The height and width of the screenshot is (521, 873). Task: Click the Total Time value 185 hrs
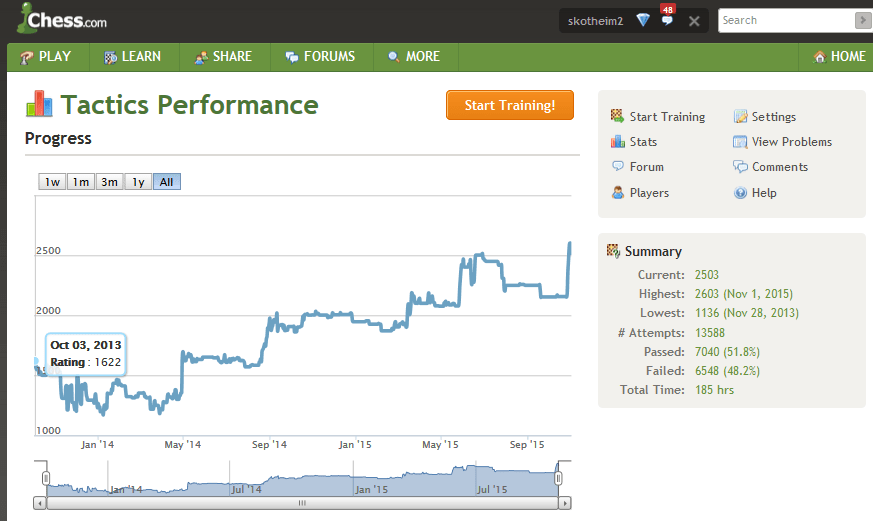click(x=714, y=390)
